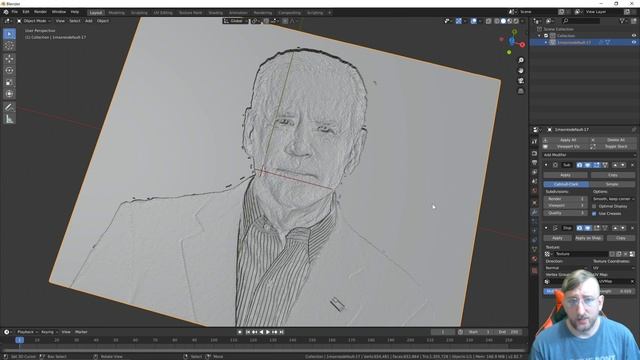Open the Playback dropdown in timeline
640x360 pixels.
click(27, 332)
